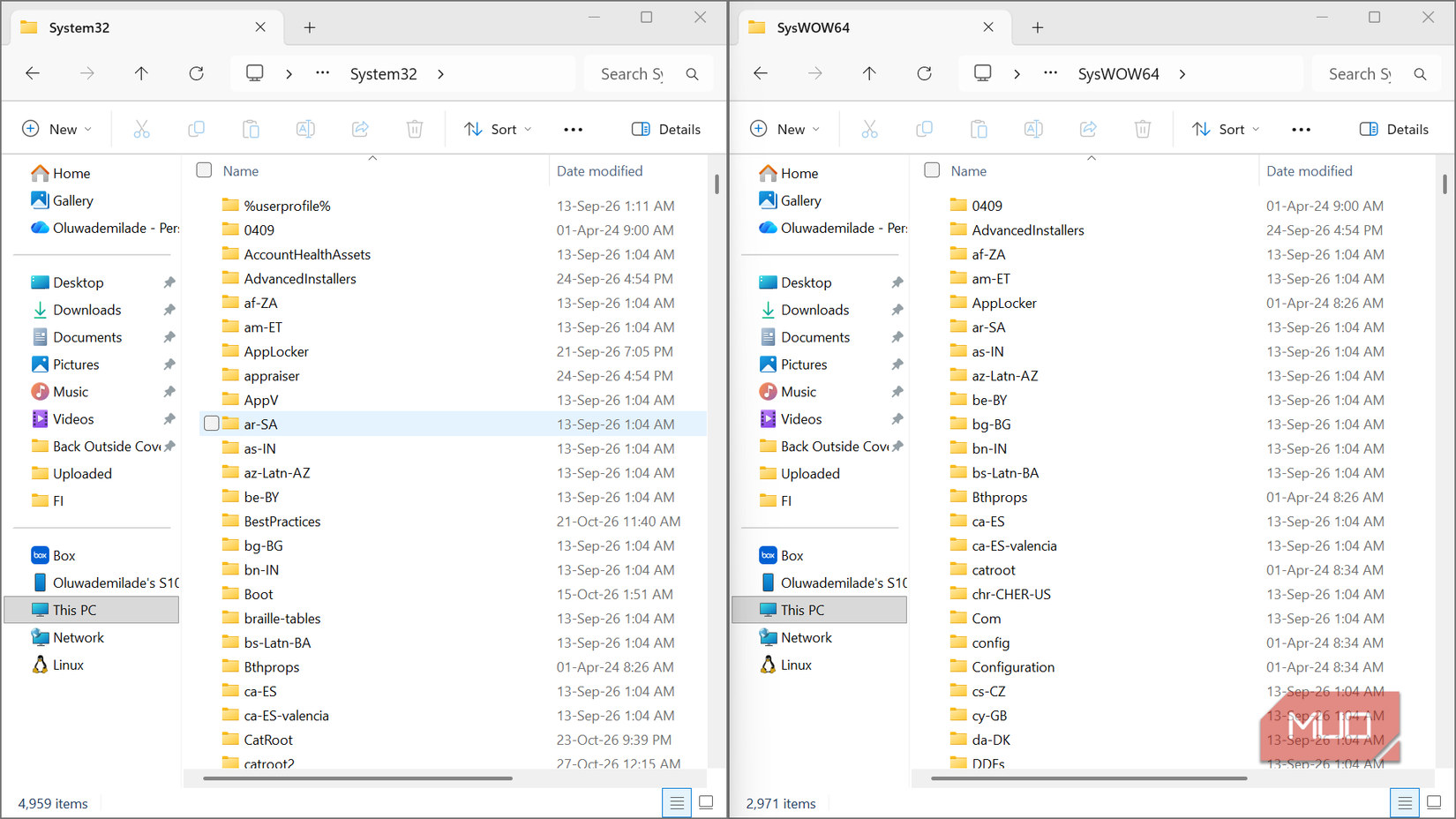Select the SysWOW64 window tab

[x=874, y=27]
